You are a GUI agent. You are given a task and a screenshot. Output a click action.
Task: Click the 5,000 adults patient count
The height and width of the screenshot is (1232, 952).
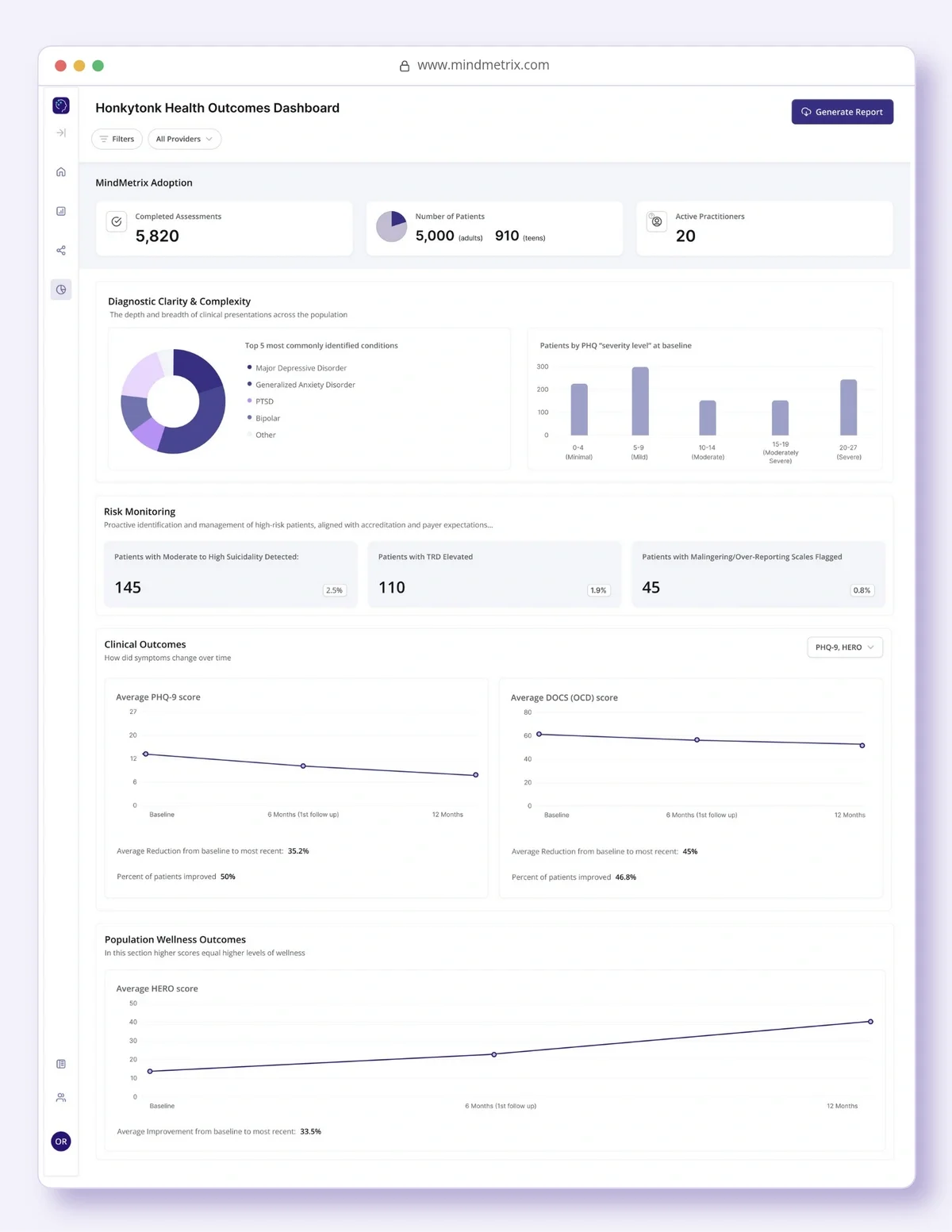[435, 236]
